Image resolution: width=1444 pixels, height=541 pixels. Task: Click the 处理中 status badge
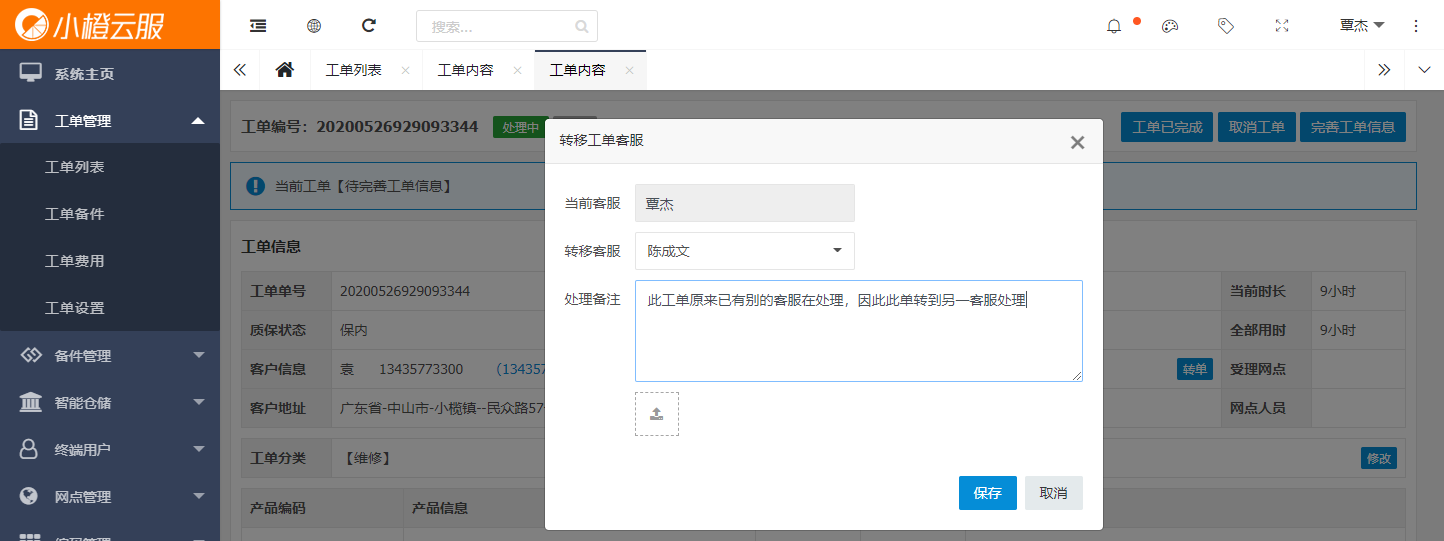[x=521, y=127]
